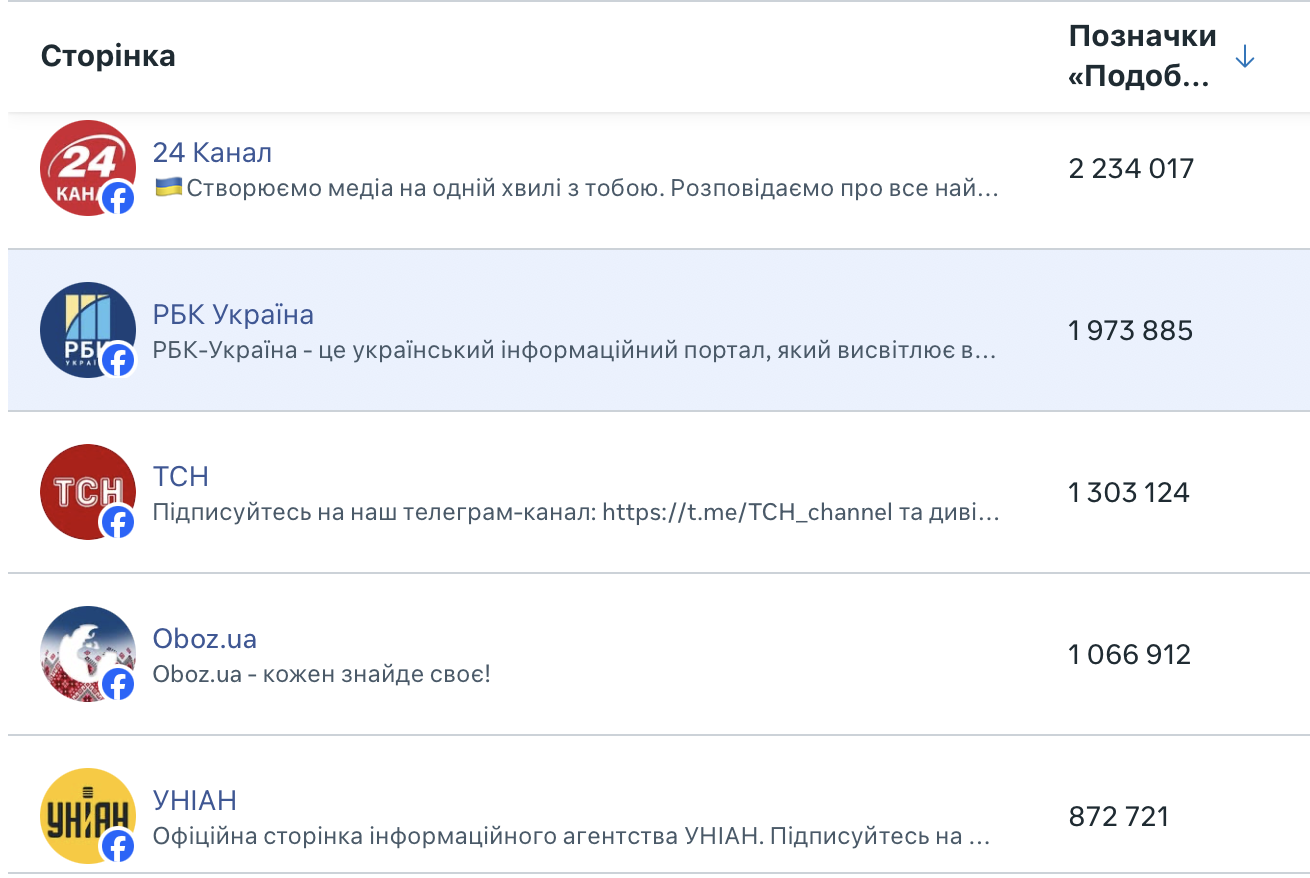Image resolution: width=1310 pixels, height=878 pixels.
Task: Click the ТСН telegram channel description
Action: [x=575, y=513]
